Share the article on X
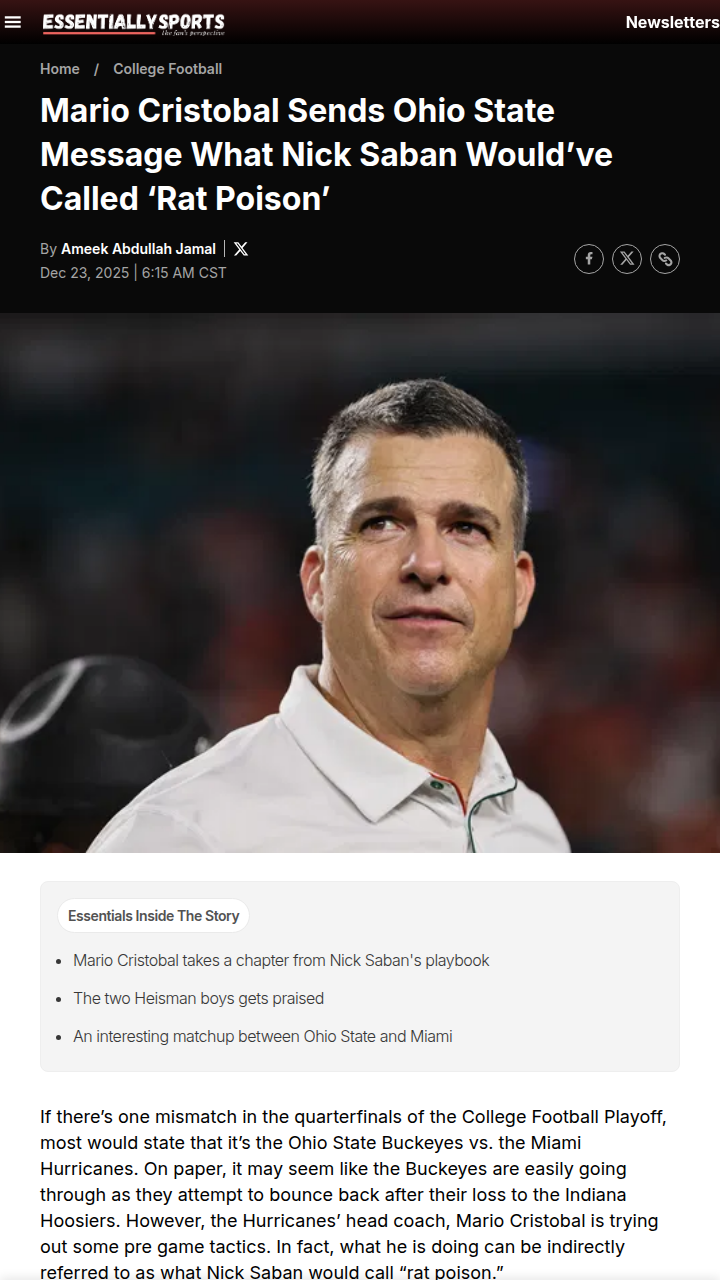720x1280 pixels. pos(627,259)
